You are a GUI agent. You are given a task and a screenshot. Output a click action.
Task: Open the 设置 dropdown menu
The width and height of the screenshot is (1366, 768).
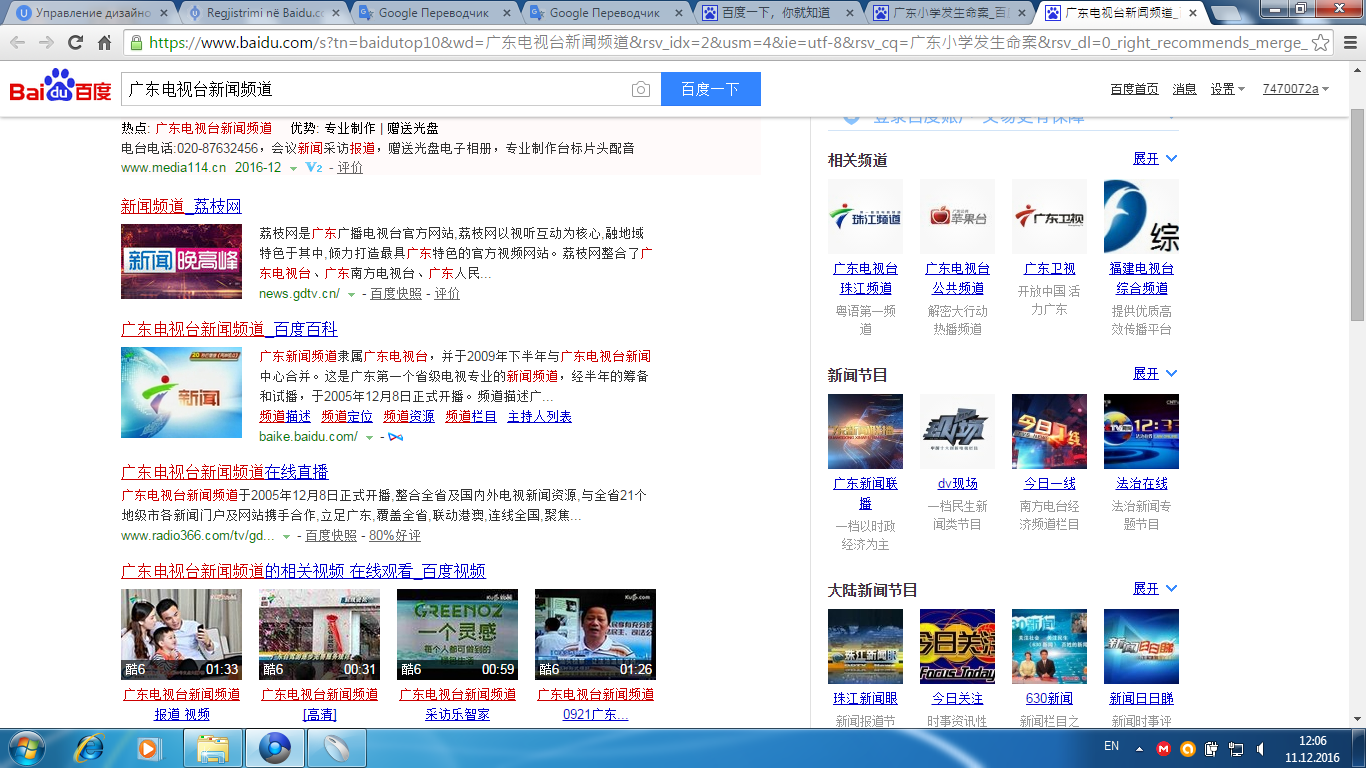pyautogui.click(x=1227, y=89)
